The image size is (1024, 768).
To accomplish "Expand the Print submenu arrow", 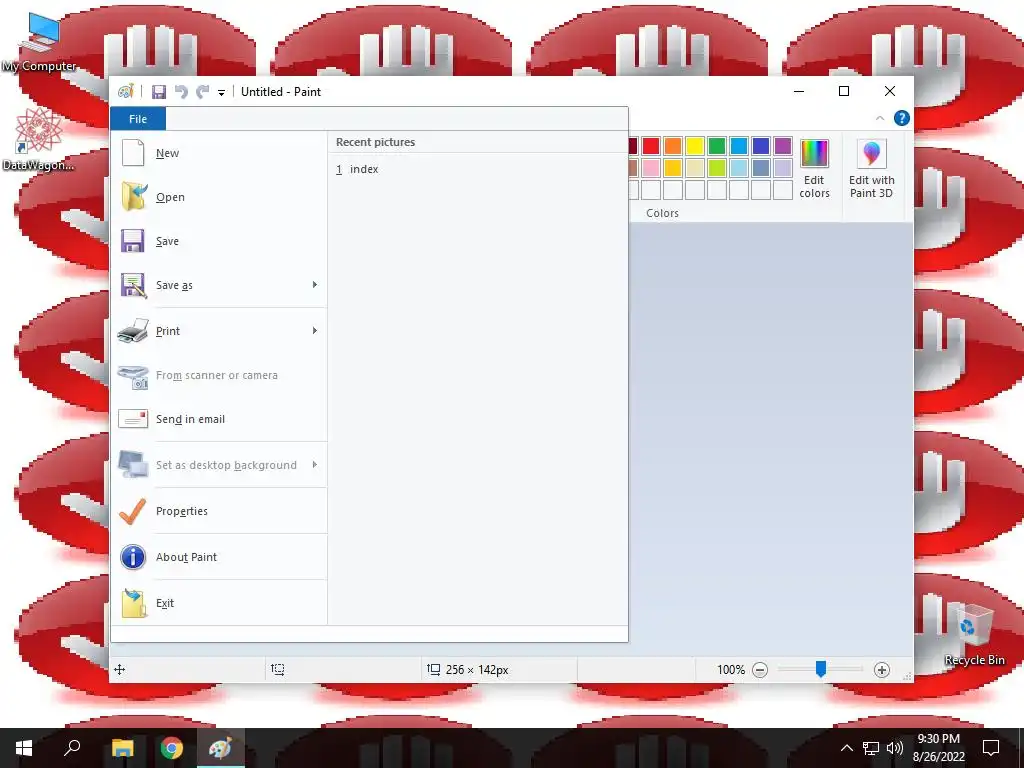I will (x=315, y=331).
